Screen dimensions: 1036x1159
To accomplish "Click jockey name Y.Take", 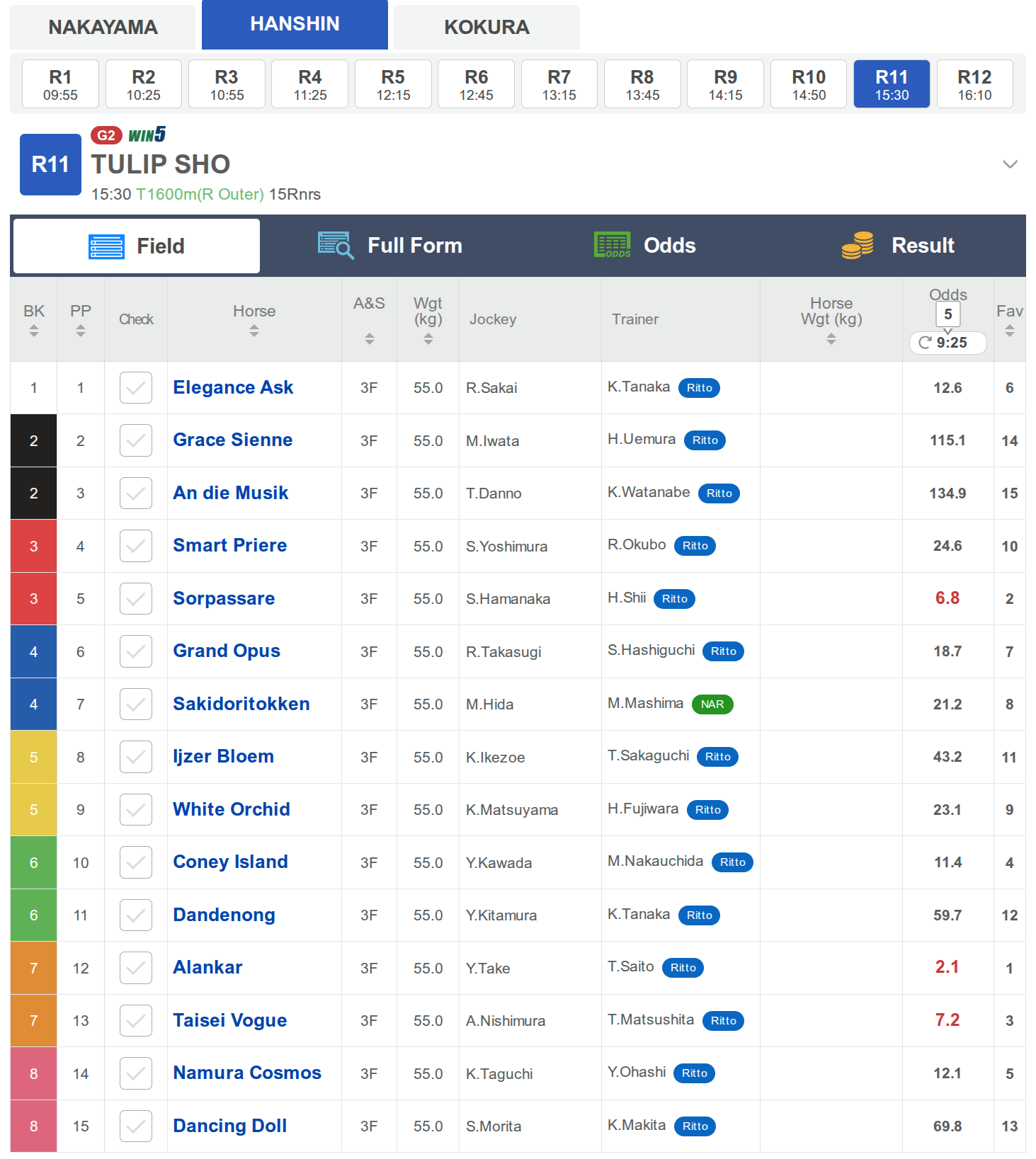I will [488, 969].
